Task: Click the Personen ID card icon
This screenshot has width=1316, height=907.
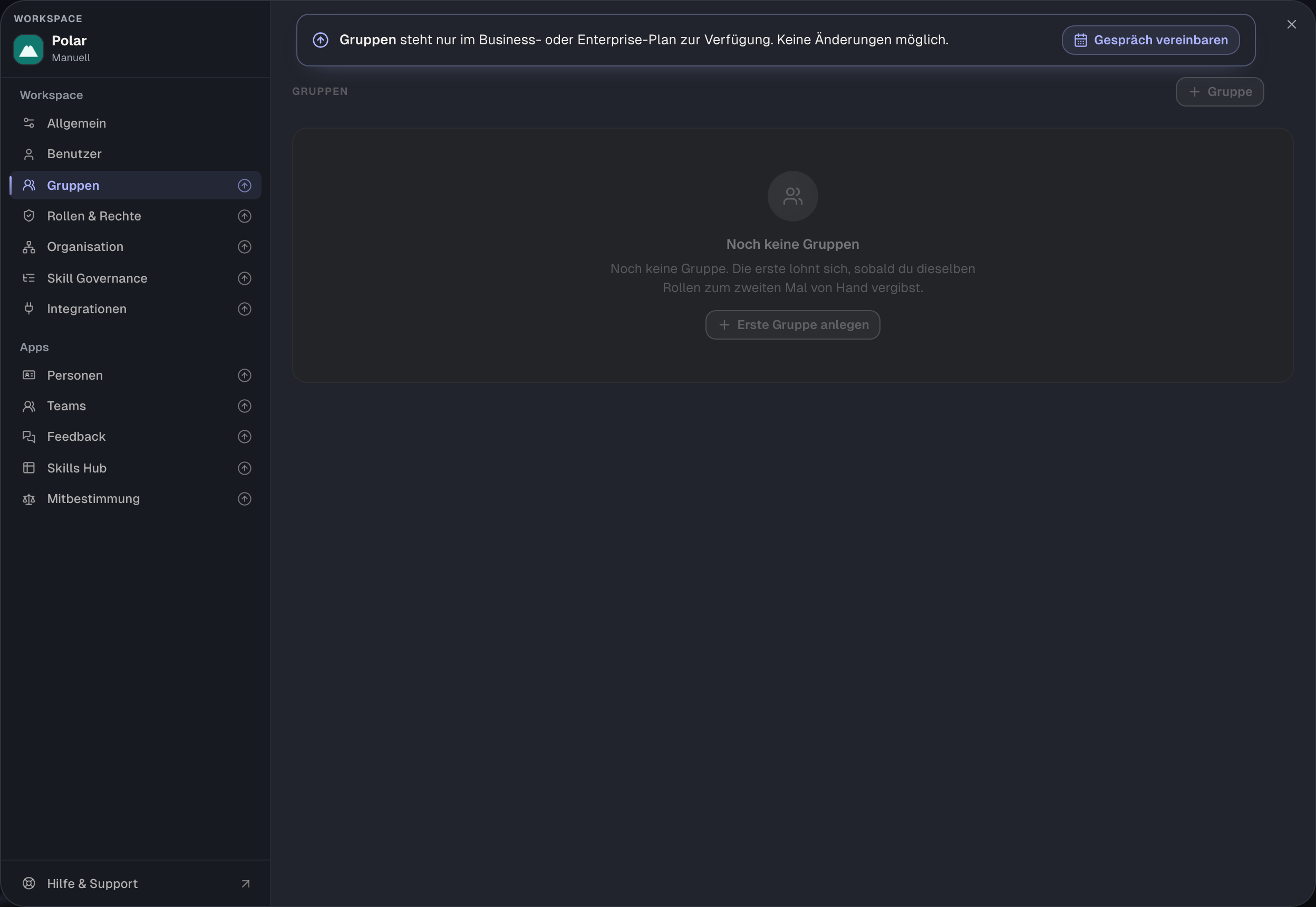Action: [x=29, y=375]
